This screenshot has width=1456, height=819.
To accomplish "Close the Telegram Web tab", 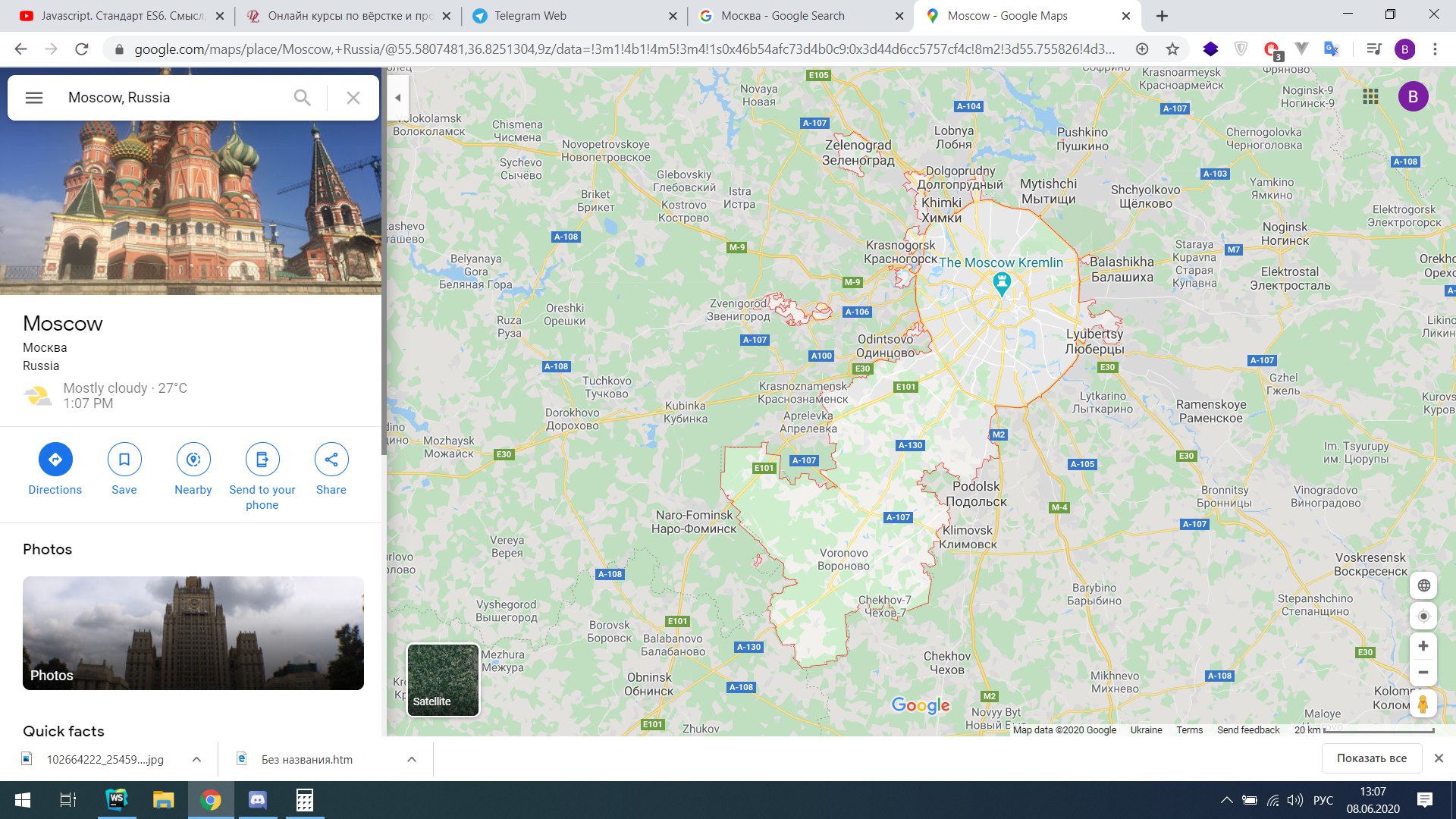I will coord(673,16).
